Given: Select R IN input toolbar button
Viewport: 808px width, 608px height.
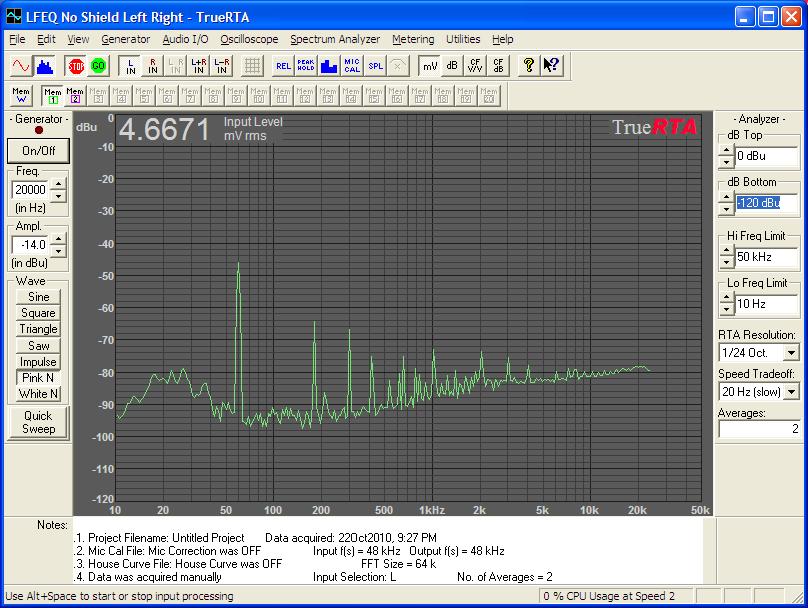Looking at the screenshot, I should pos(153,65).
